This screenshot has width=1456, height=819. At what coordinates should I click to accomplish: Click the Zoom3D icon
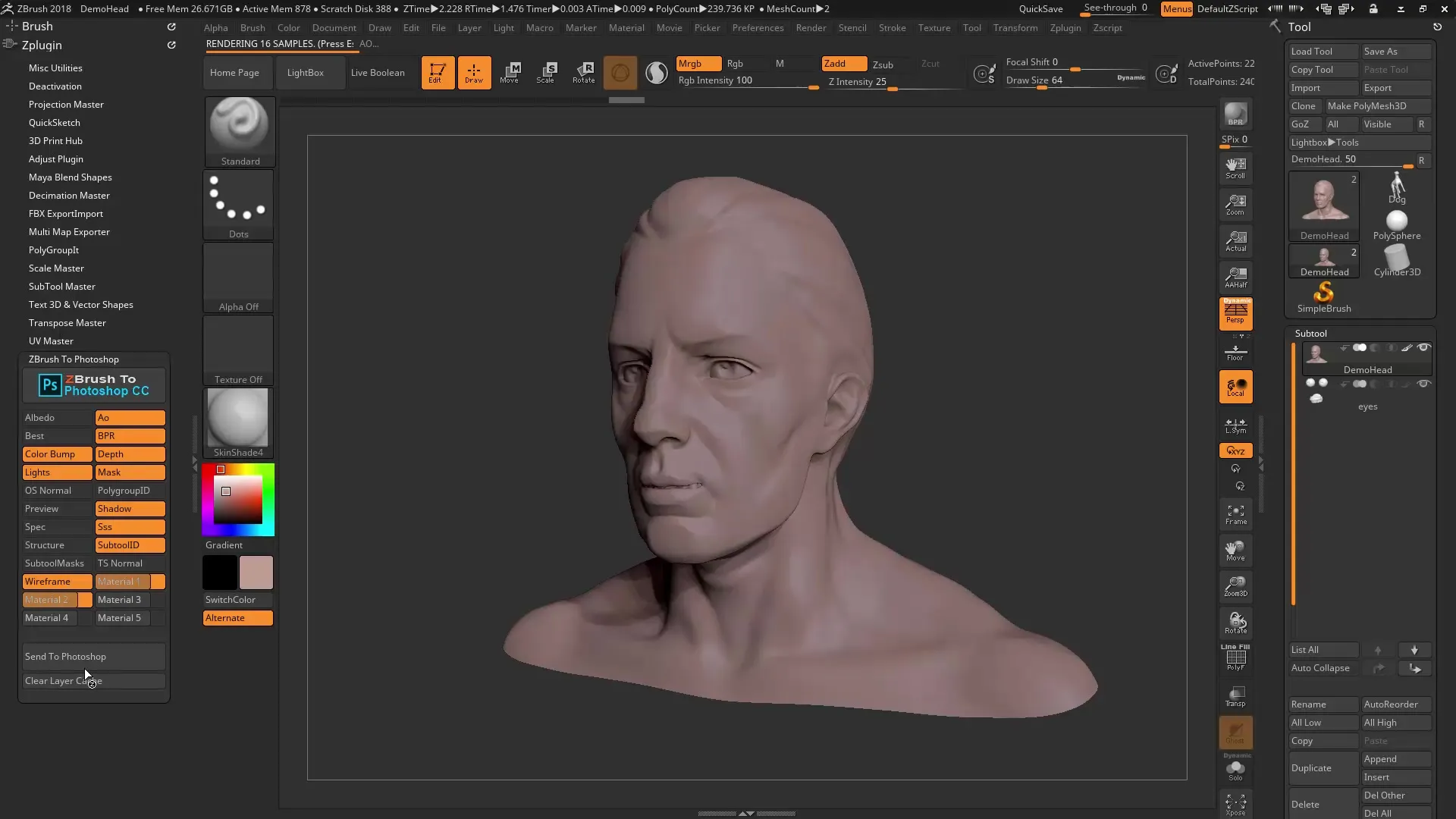[x=1235, y=586]
